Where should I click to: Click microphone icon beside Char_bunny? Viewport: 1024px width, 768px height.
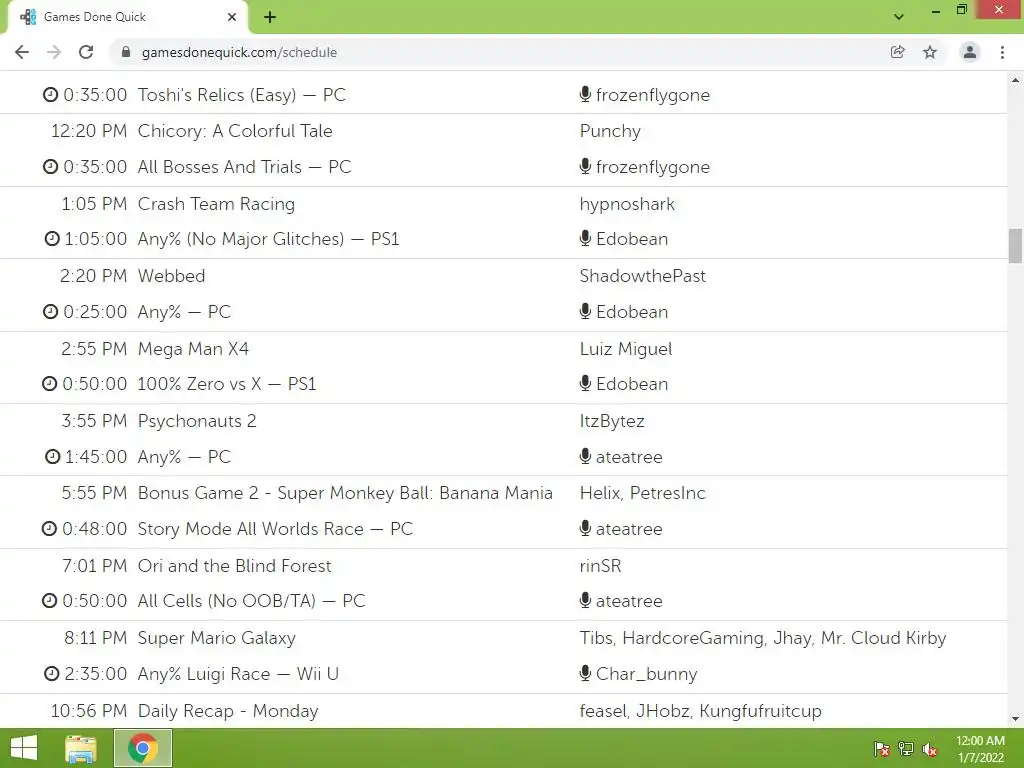pos(585,673)
